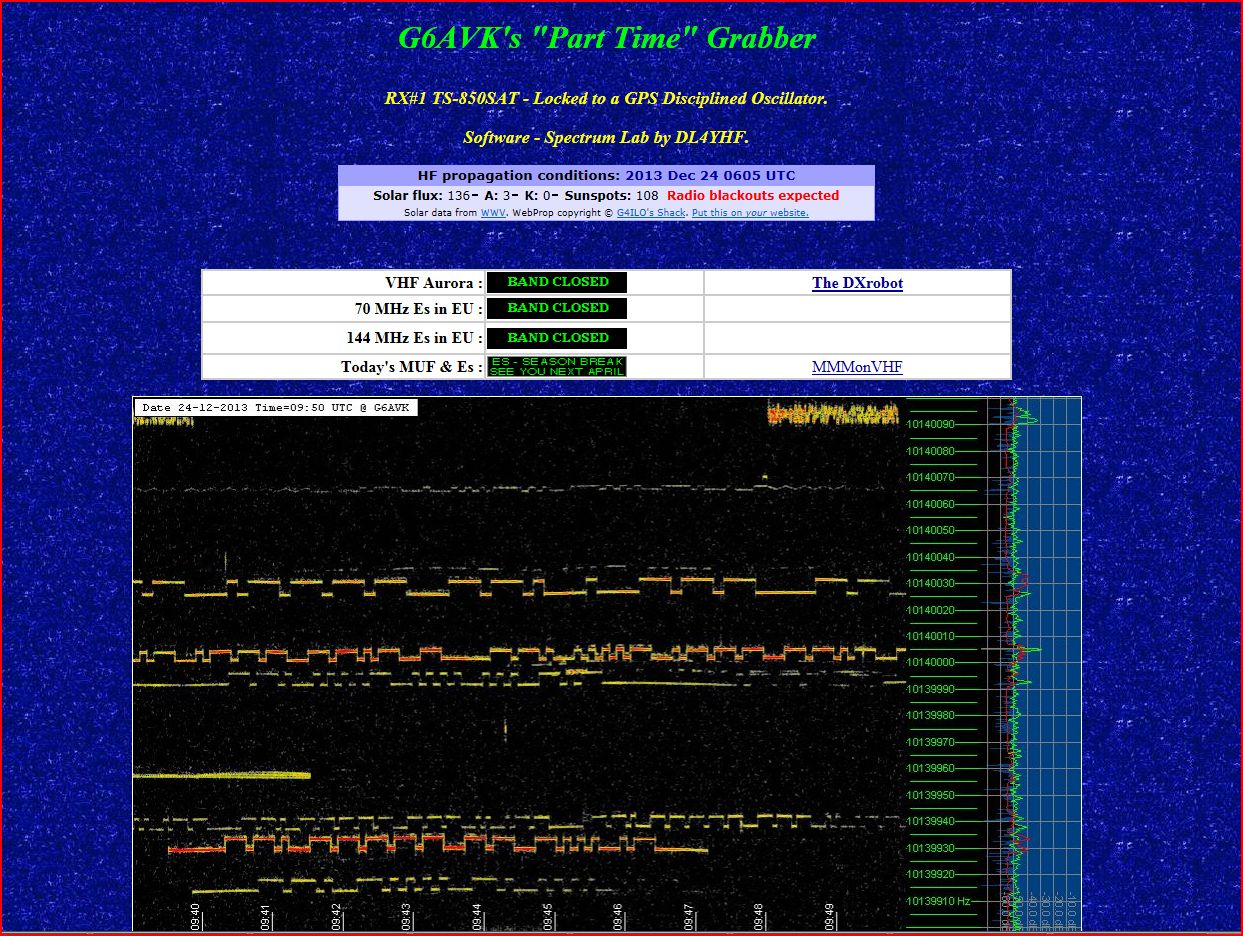Click 'Put this on your website' link
Image resolution: width=1243 pixels, height=936 pixels.
(x=750, y=213)
